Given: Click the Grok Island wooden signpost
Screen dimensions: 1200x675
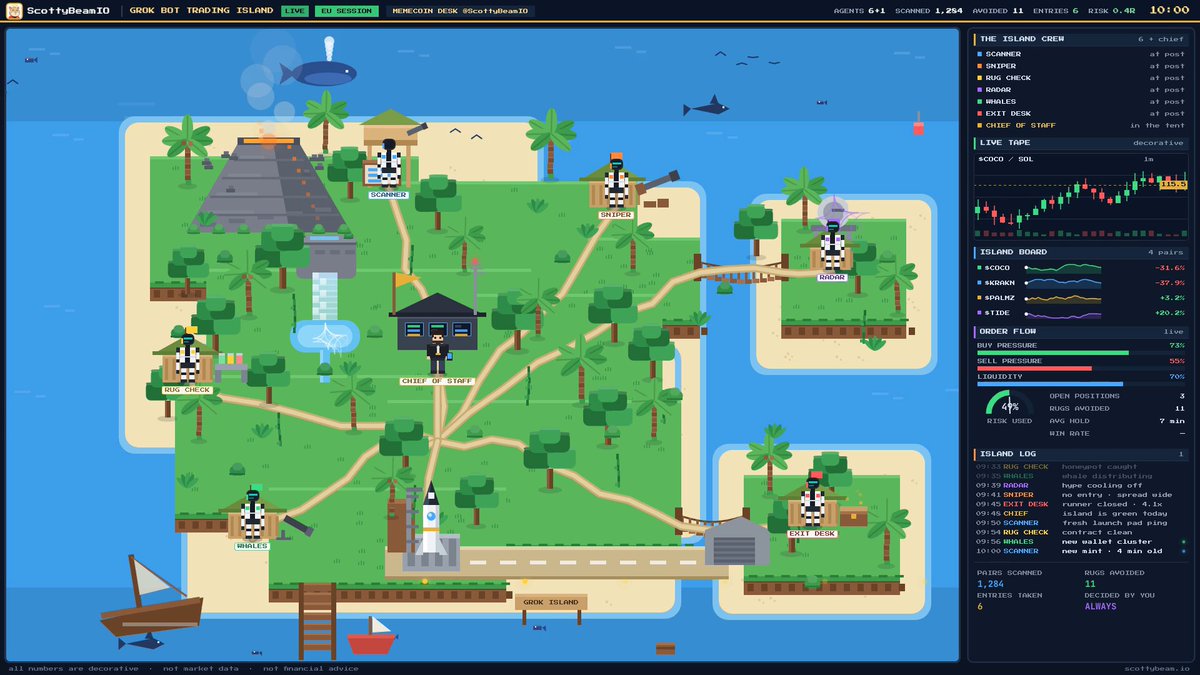Looking at the screenshot, I should [551, 606].
